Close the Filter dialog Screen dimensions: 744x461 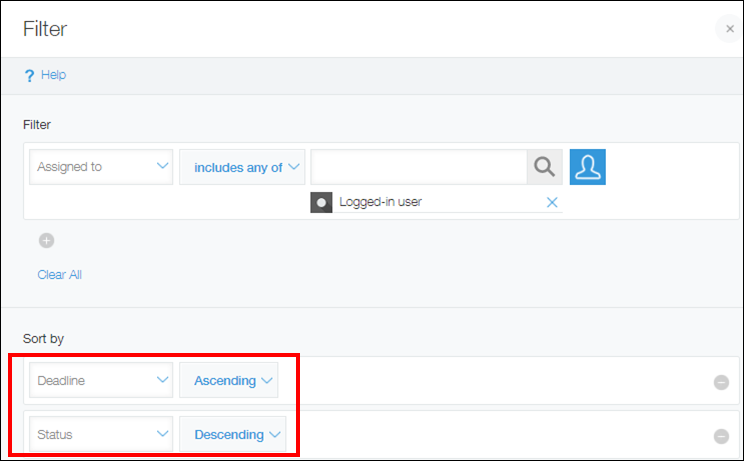click(728, 29)
